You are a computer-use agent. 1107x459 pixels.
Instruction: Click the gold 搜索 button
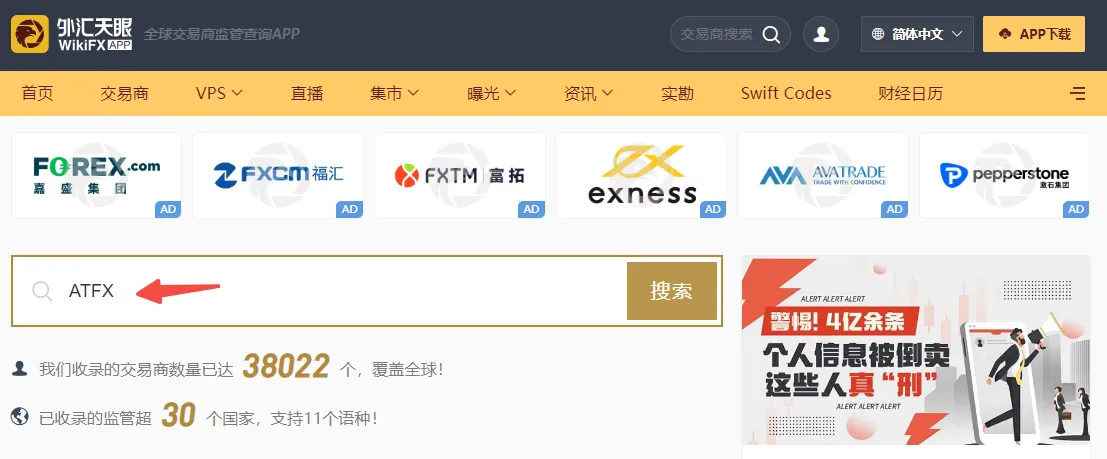[671, 291]
